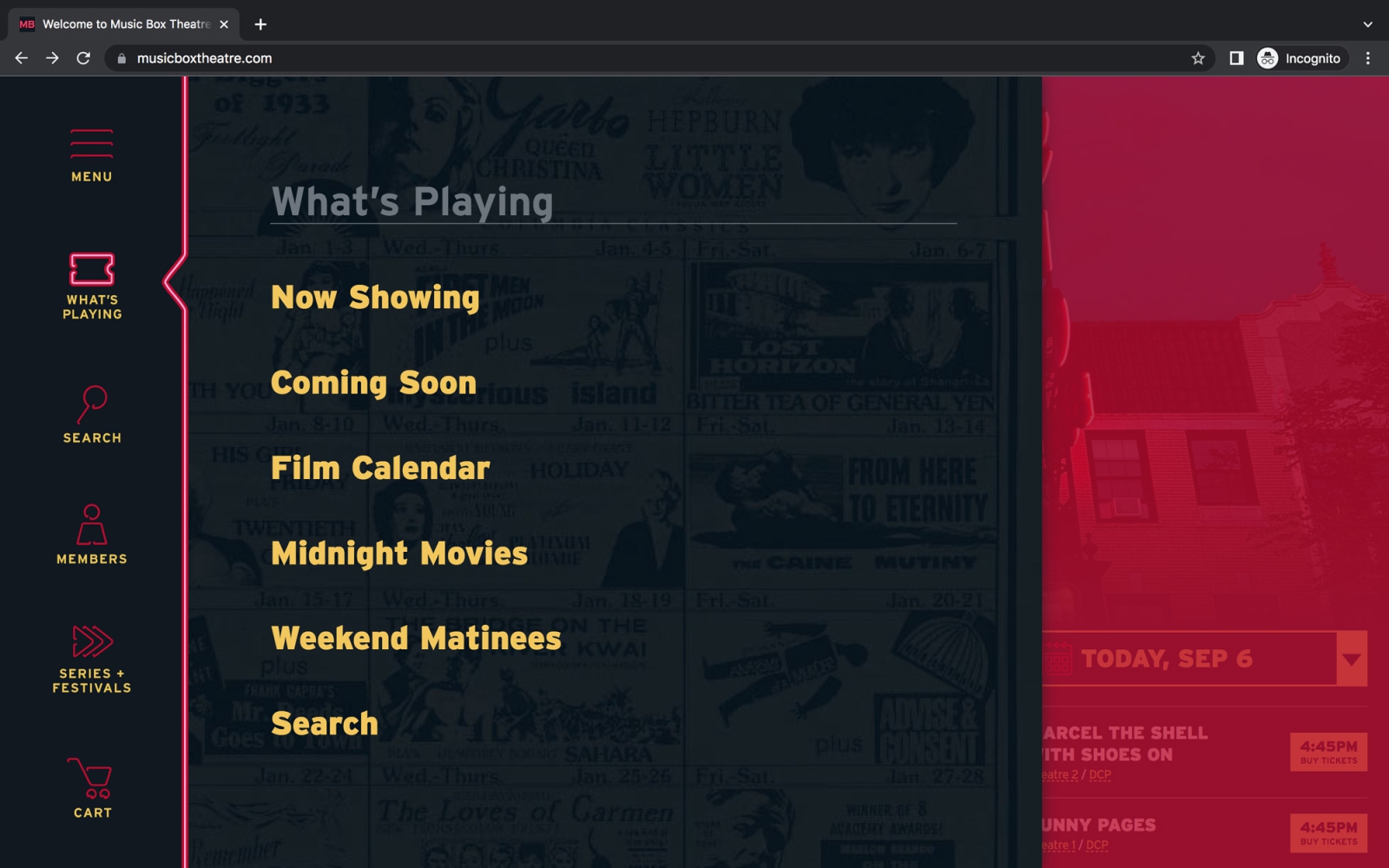Close the Music Box Theatre tab
This screenshot has height=868, width=1389.
224,24
